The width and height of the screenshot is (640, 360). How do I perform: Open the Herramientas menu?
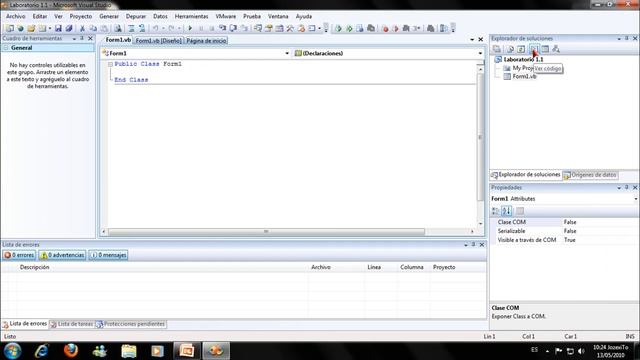point(191,16)
